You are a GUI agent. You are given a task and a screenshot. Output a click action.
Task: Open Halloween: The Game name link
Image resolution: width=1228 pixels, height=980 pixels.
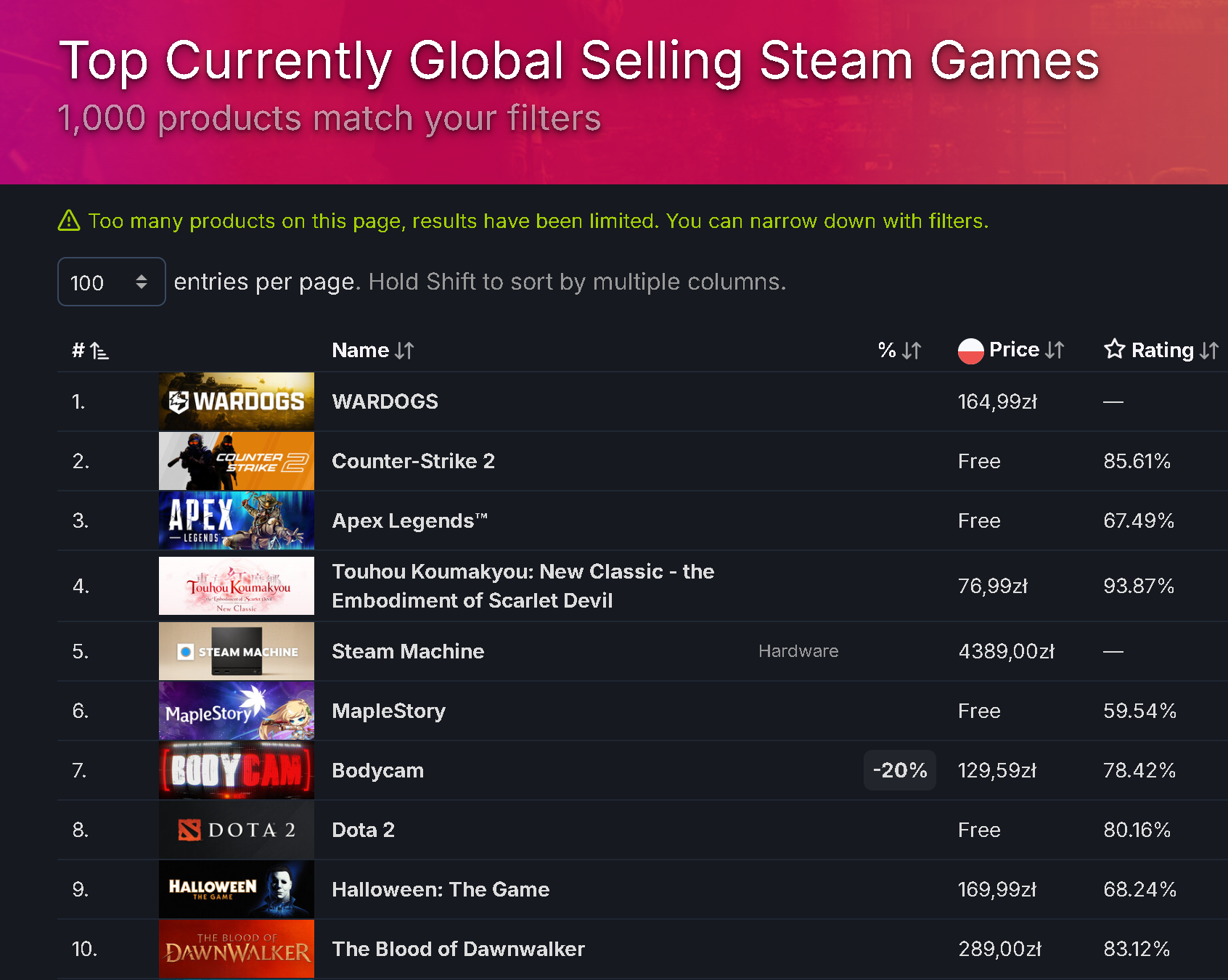pos(441,889)
